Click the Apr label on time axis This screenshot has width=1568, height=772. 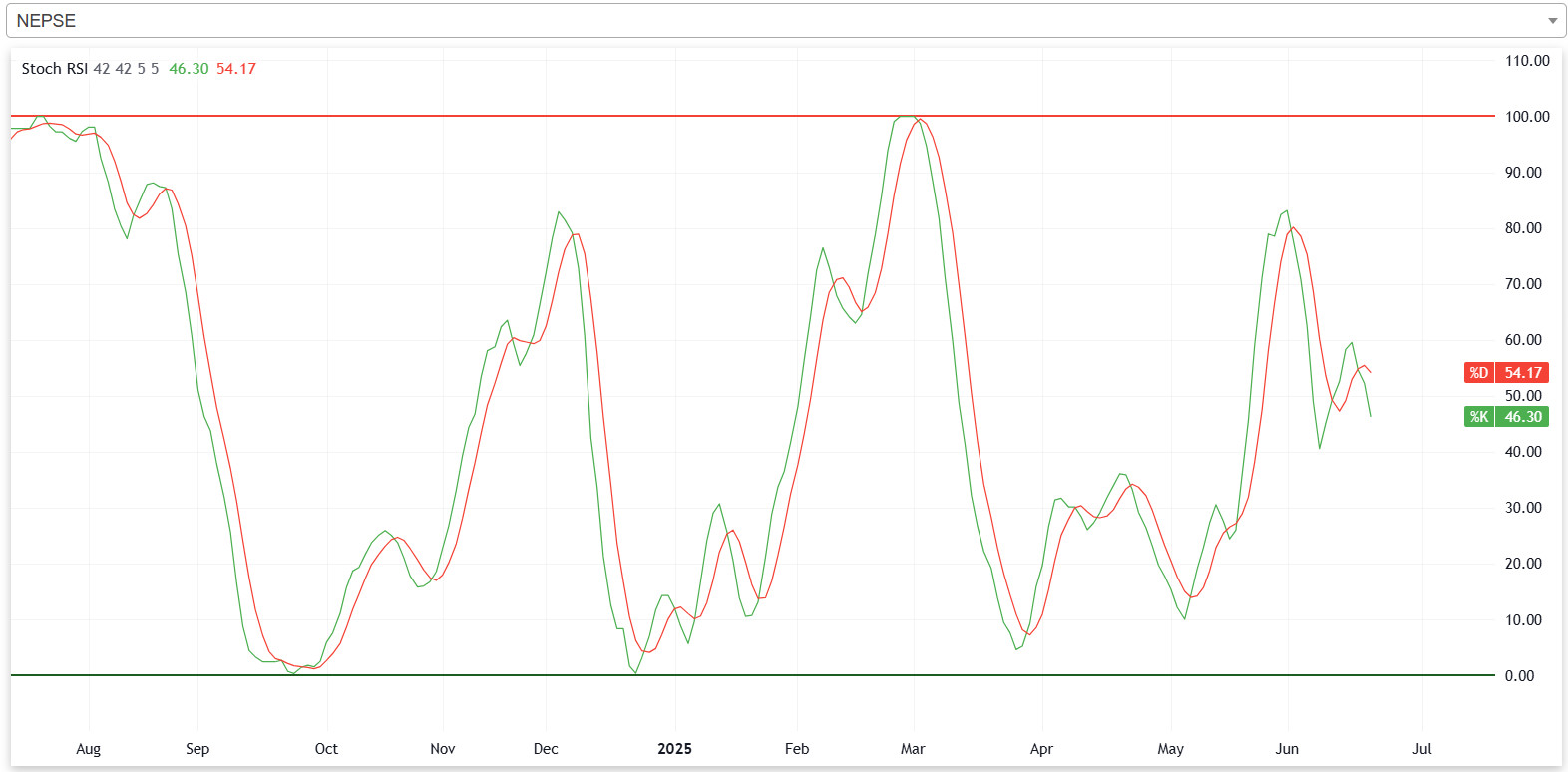click(1041, 749)
